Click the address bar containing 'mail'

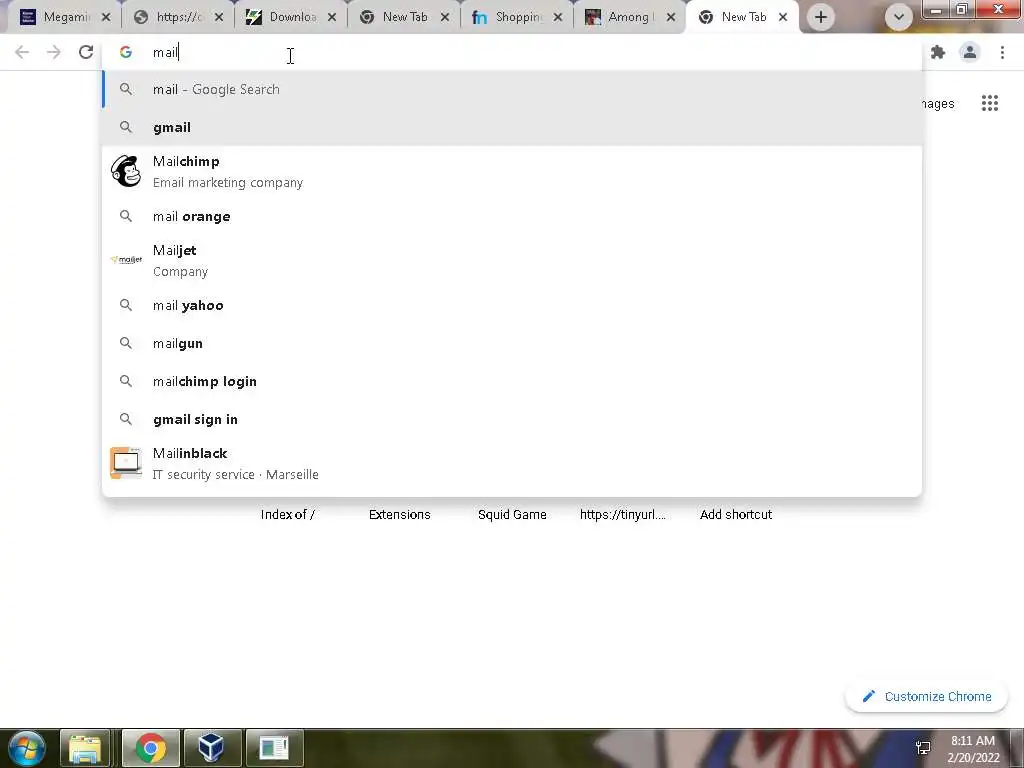click(512, 52)
